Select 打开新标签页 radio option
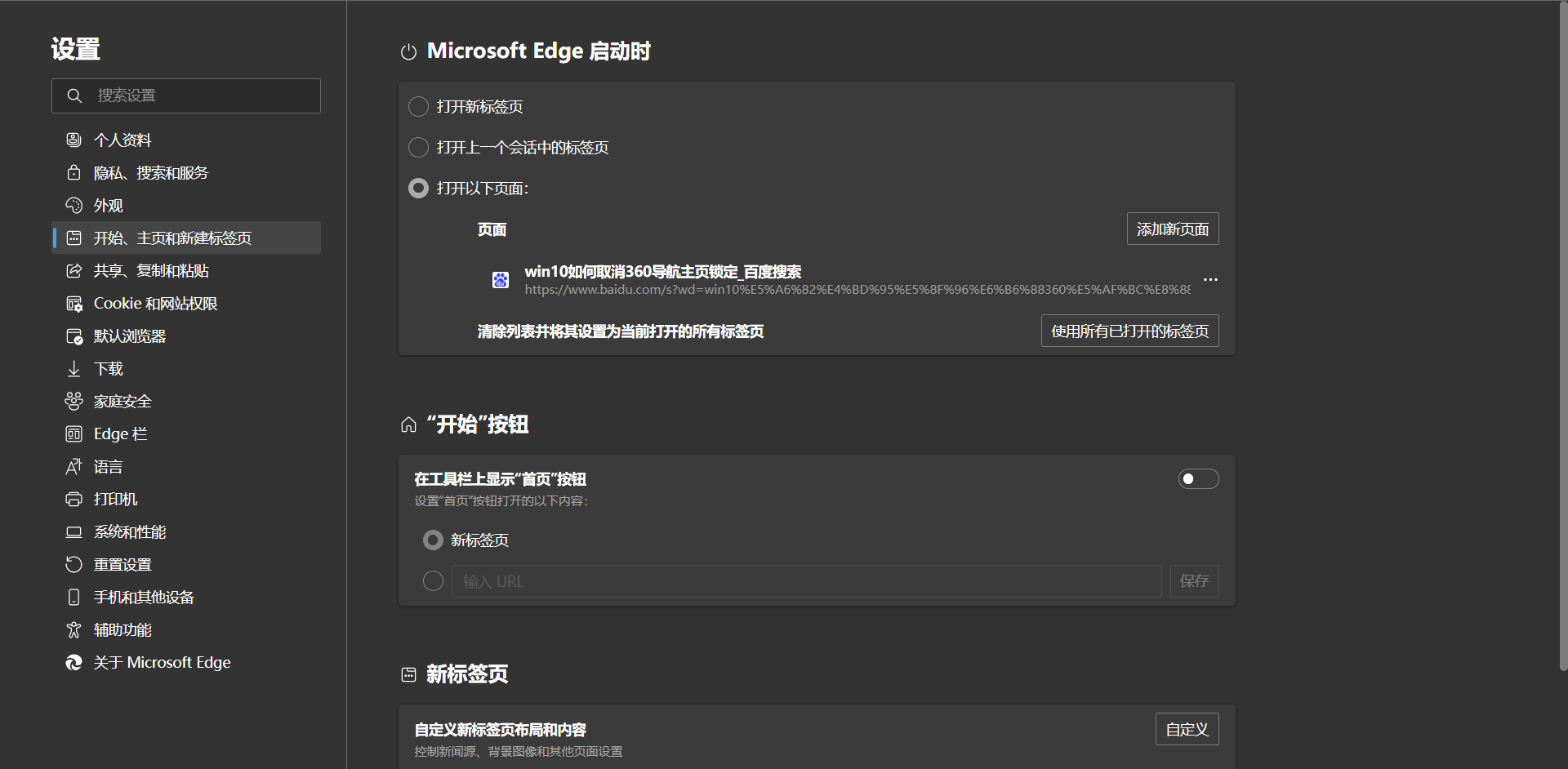The image size is (1568, 769). [418, 106]
